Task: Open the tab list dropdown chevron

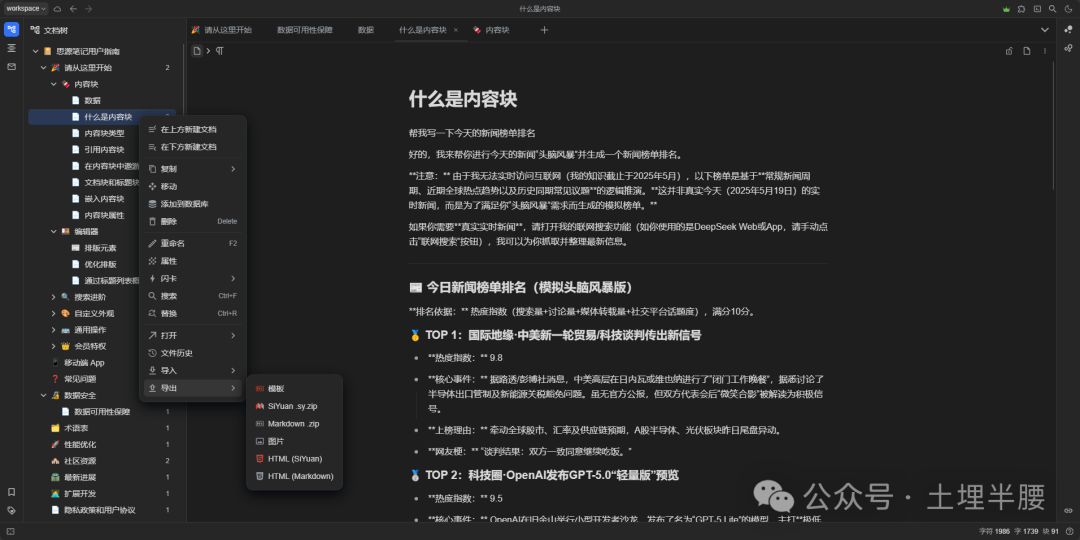Action: tap(1045, 30)
